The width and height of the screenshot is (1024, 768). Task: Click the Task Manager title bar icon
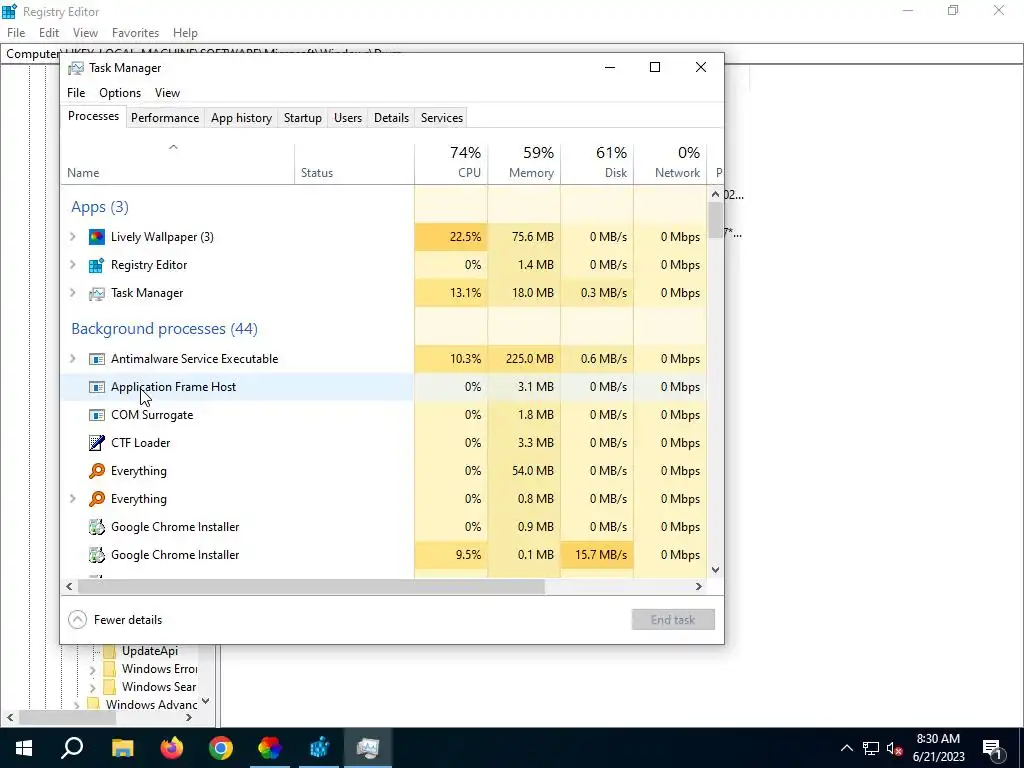(x=76, y=68)
